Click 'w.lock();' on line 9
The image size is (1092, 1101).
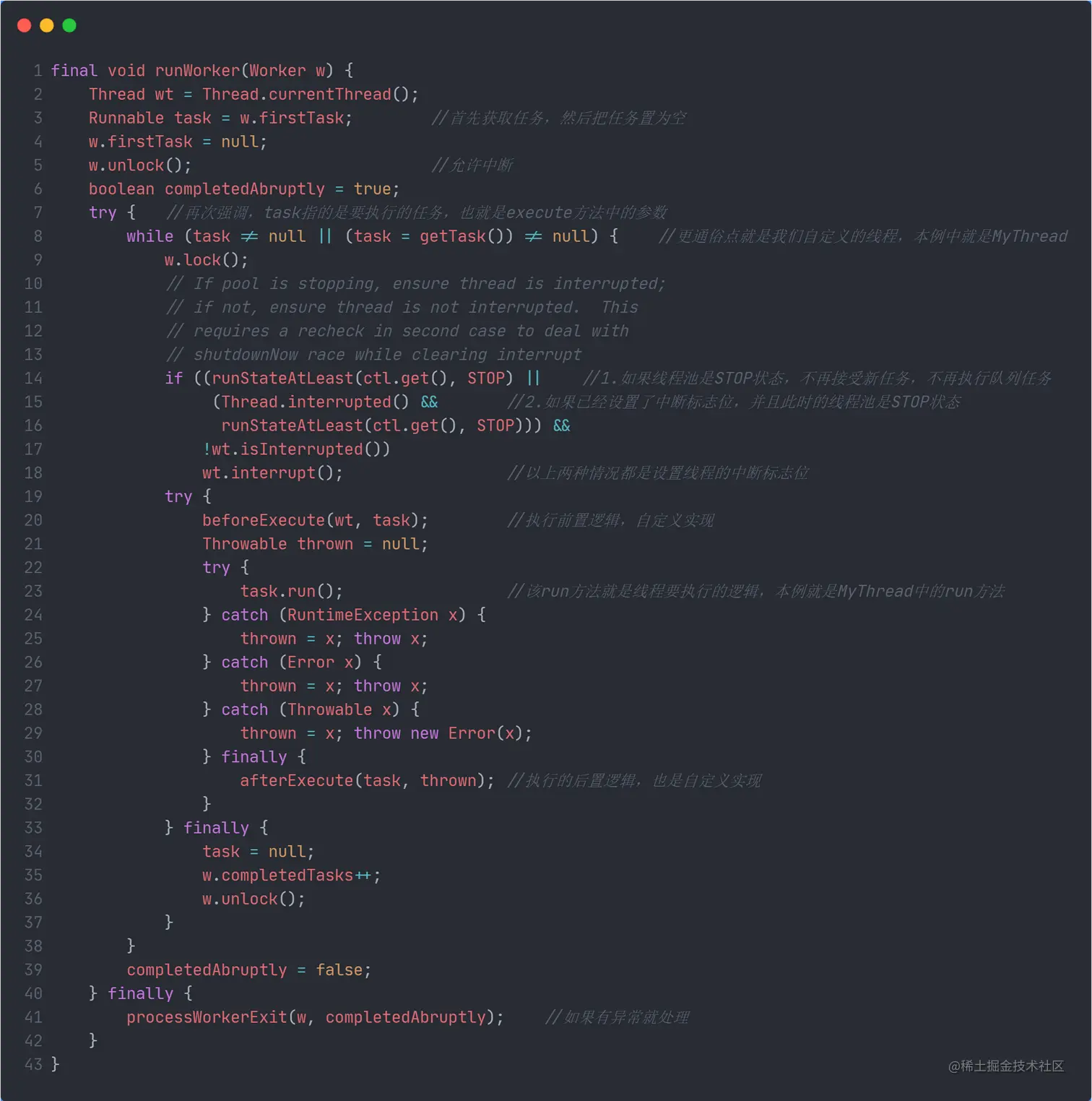207,260
